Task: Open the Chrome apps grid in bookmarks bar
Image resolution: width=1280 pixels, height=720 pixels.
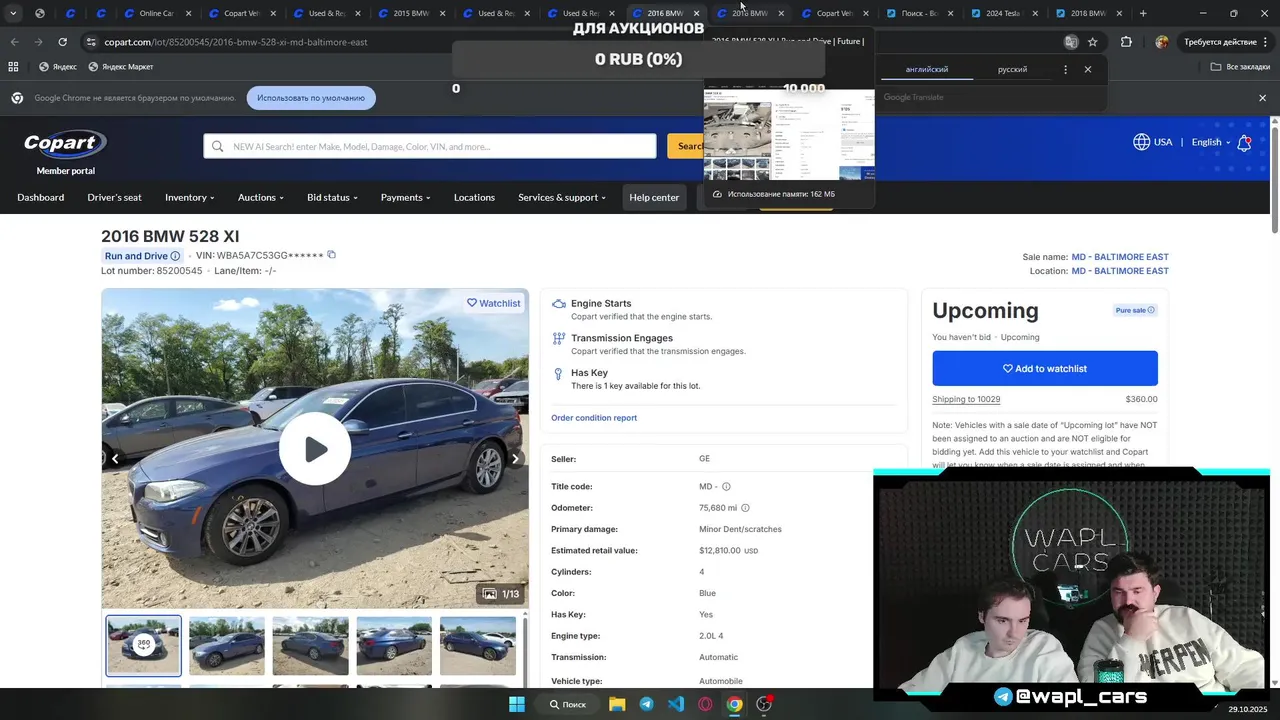Action: [x=13, y=67]
